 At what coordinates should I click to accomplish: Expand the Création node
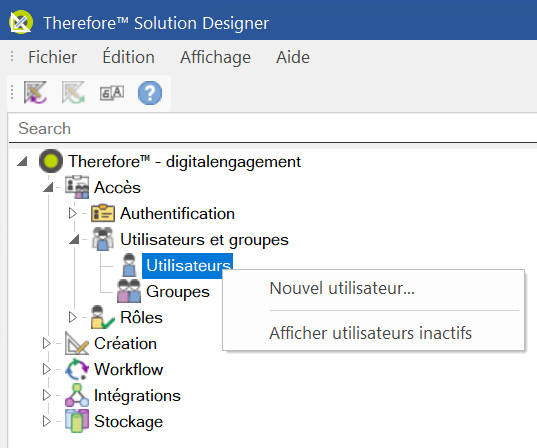[47, 343]
